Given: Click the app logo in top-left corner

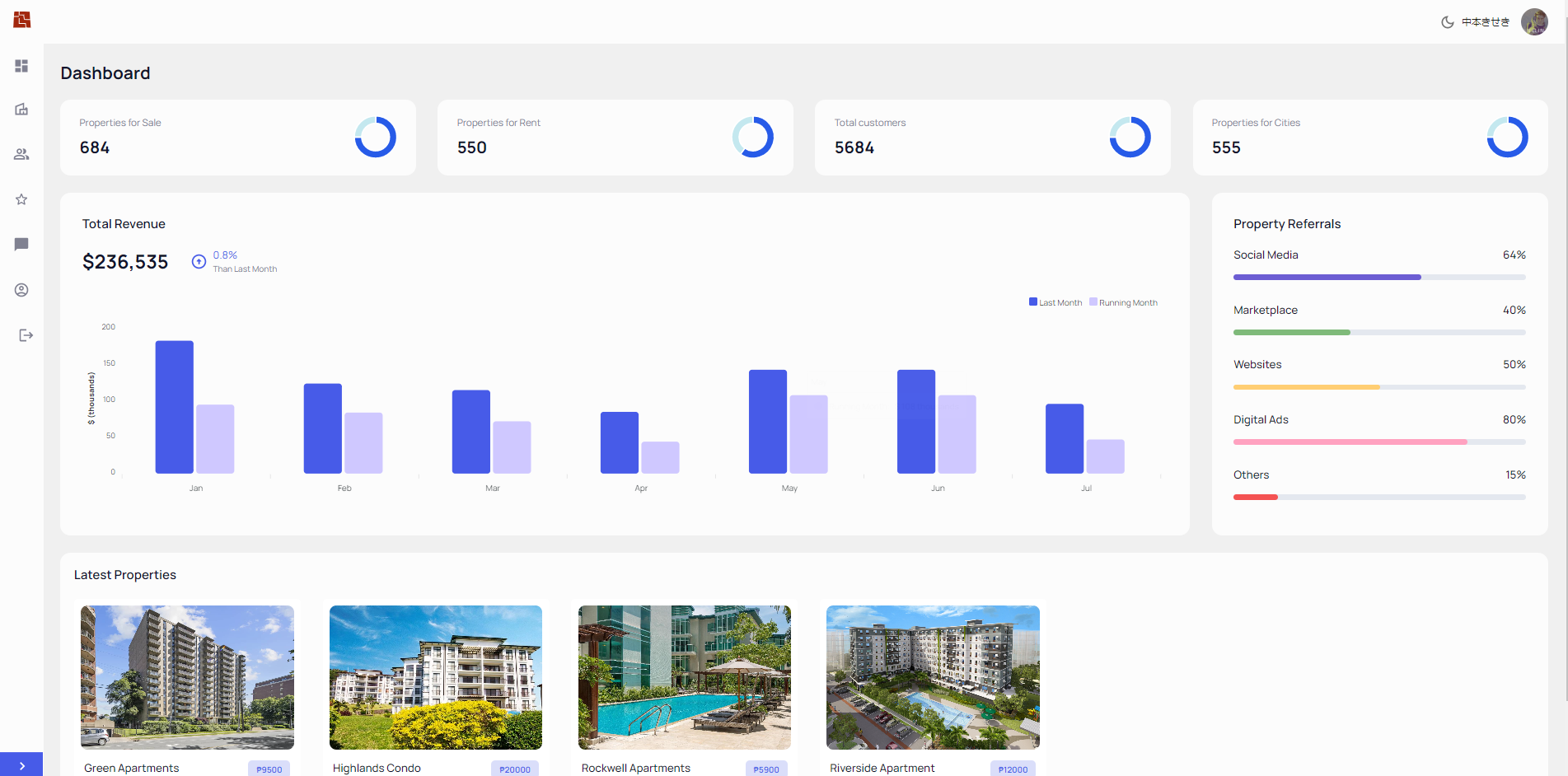Looking at the screenshot, I should (20, 21).
